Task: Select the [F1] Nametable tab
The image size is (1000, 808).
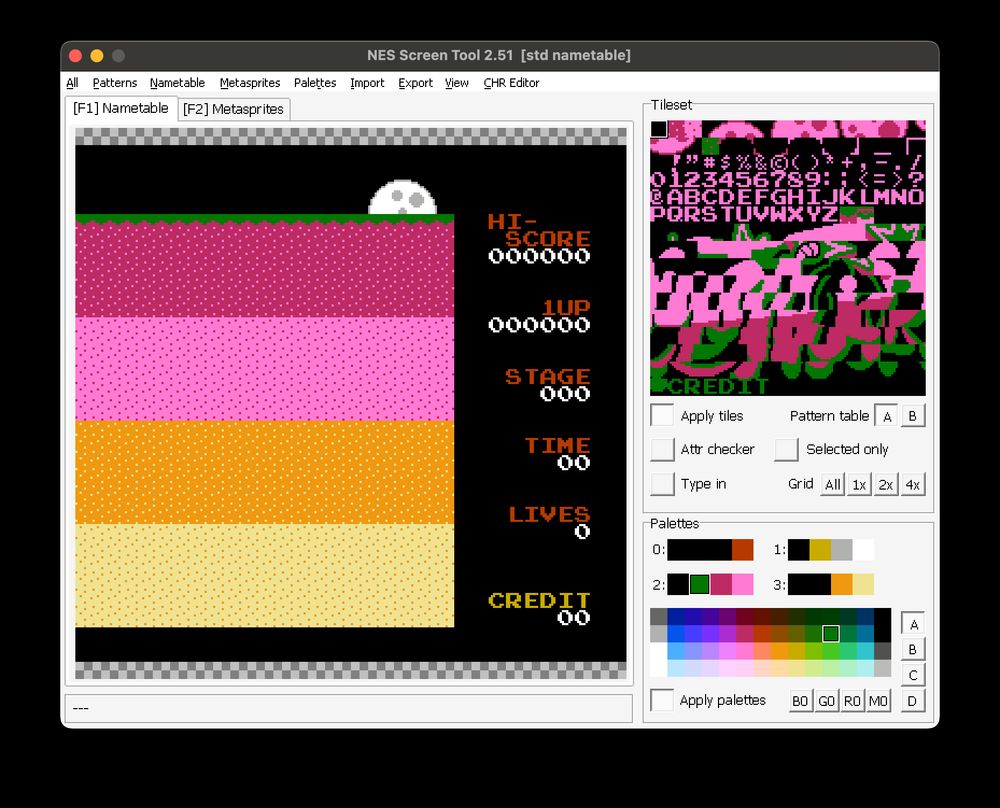Action: [121, 108]
